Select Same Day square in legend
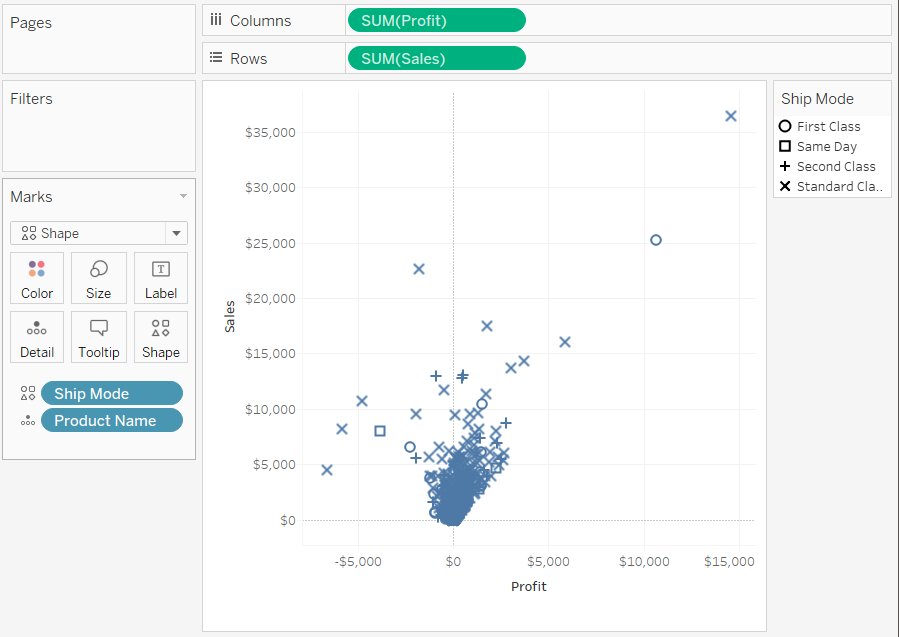The image size is (899, 637). 785,146
